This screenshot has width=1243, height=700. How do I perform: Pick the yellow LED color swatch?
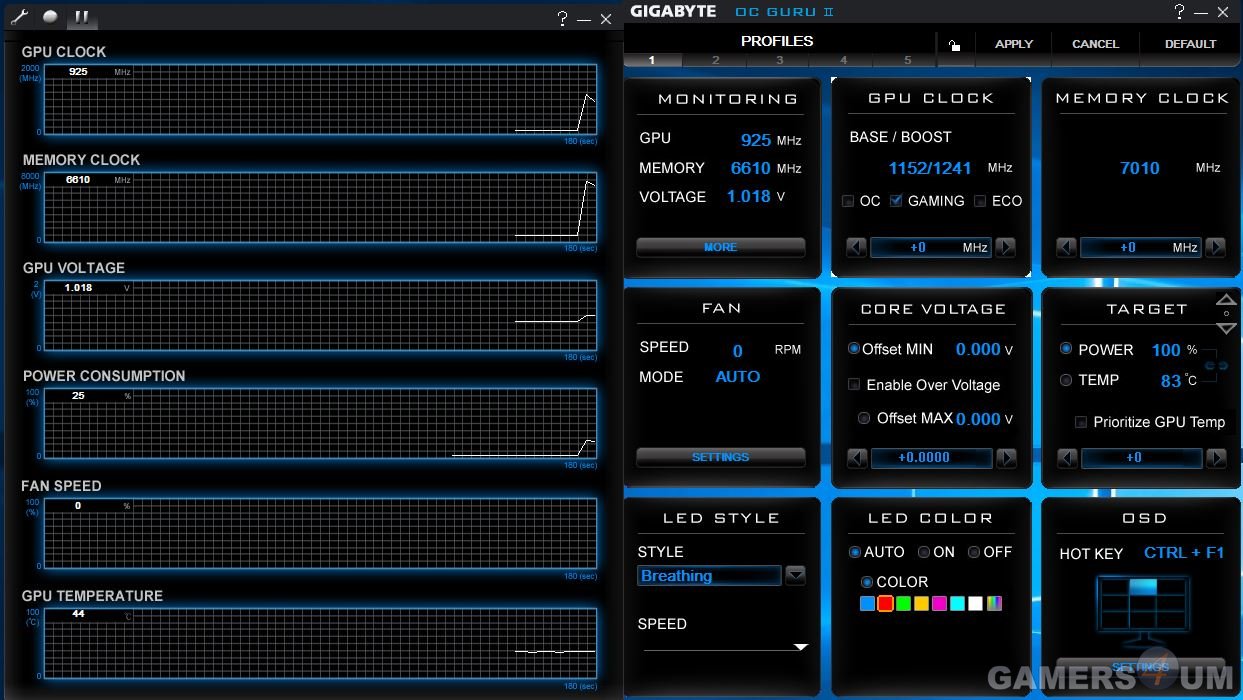pyautogui.click(x=921, y=603)
